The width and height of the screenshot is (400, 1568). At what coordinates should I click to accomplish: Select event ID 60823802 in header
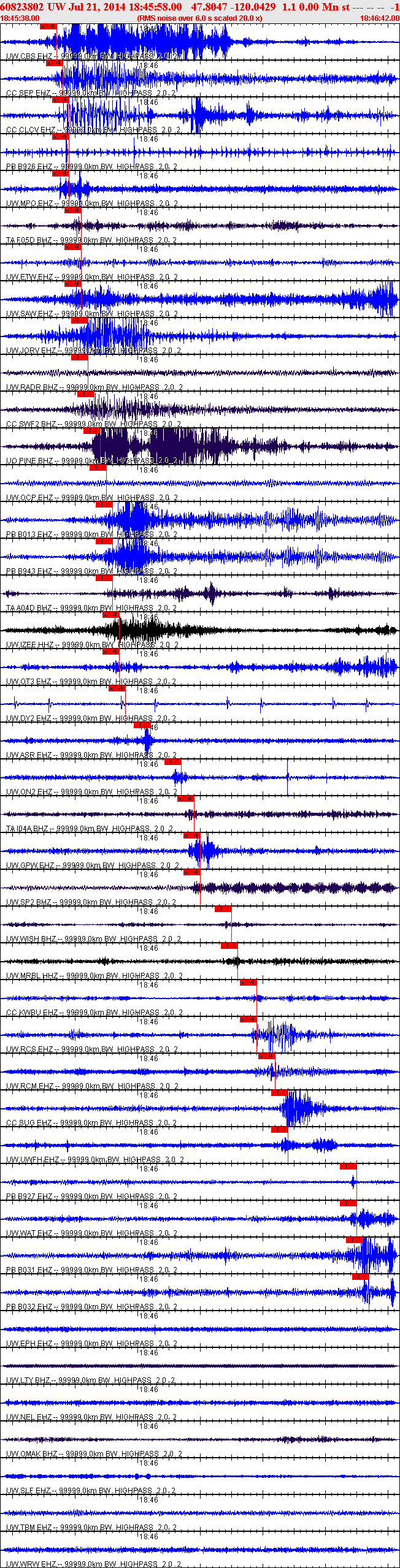pyautogui.click(x=22, y=7)
